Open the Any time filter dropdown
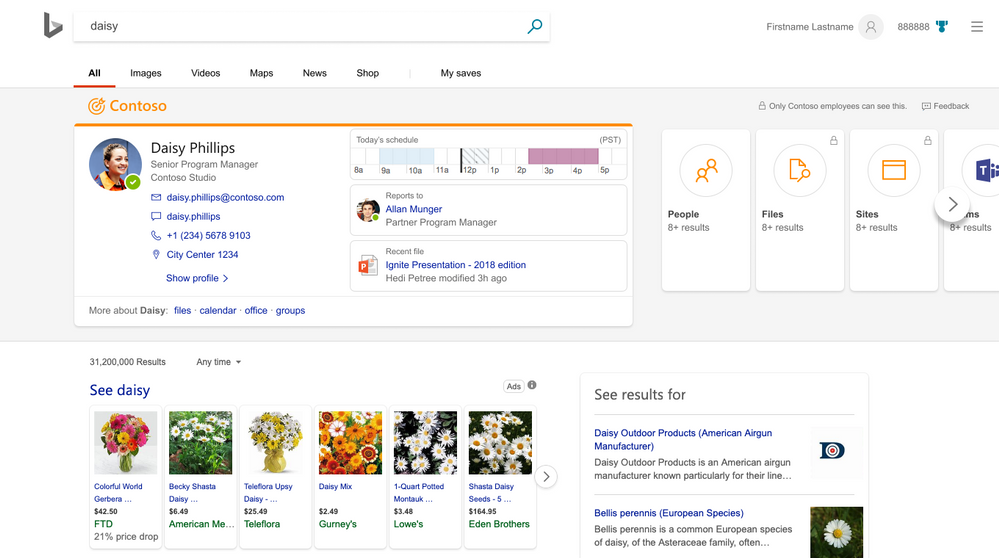 (x=219, y=362)
